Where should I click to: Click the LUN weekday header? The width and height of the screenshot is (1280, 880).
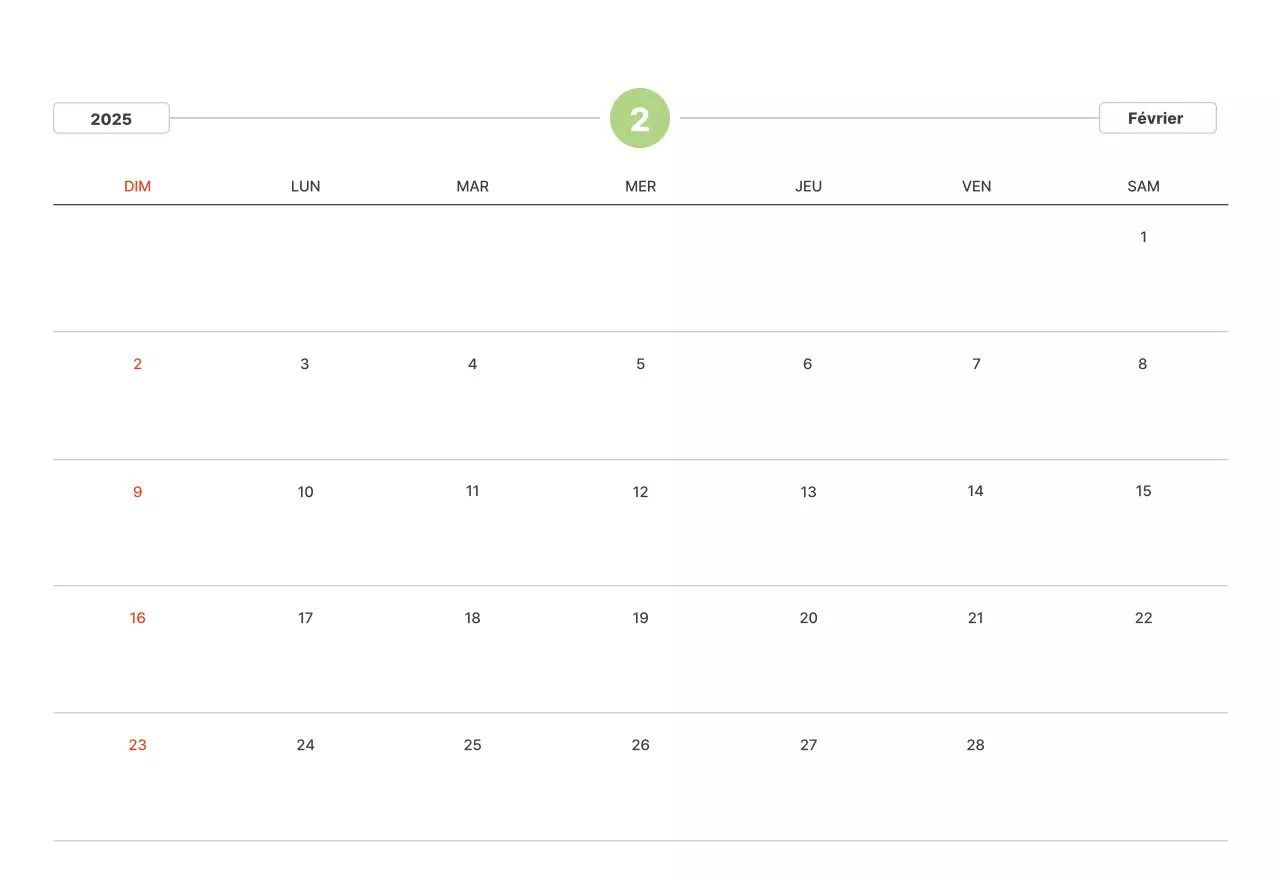point(305,186)
